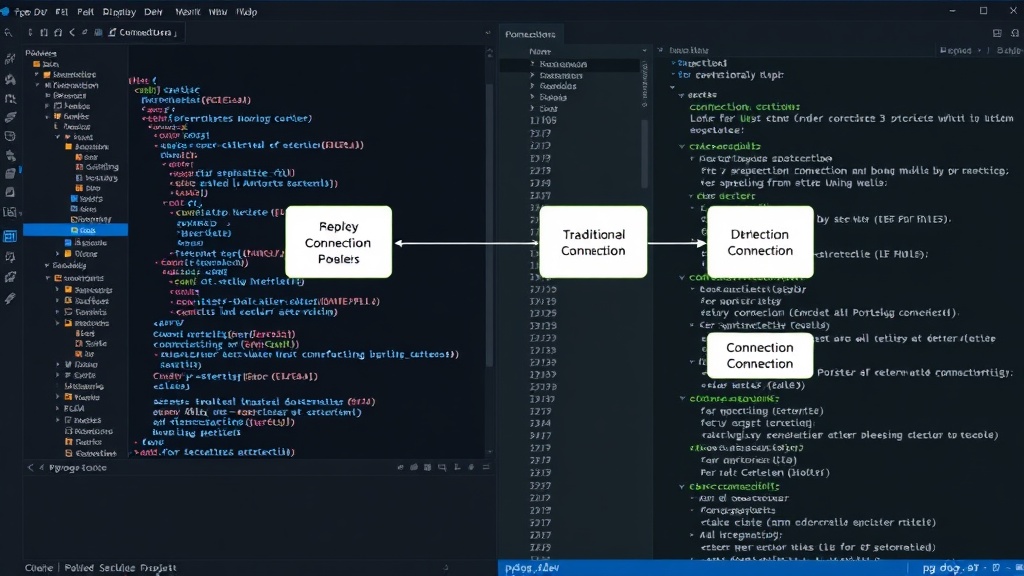This screenshot has height=576, width=1024.
Task: Click the Traditional Connection diagram box
Action: pos(593,242)
